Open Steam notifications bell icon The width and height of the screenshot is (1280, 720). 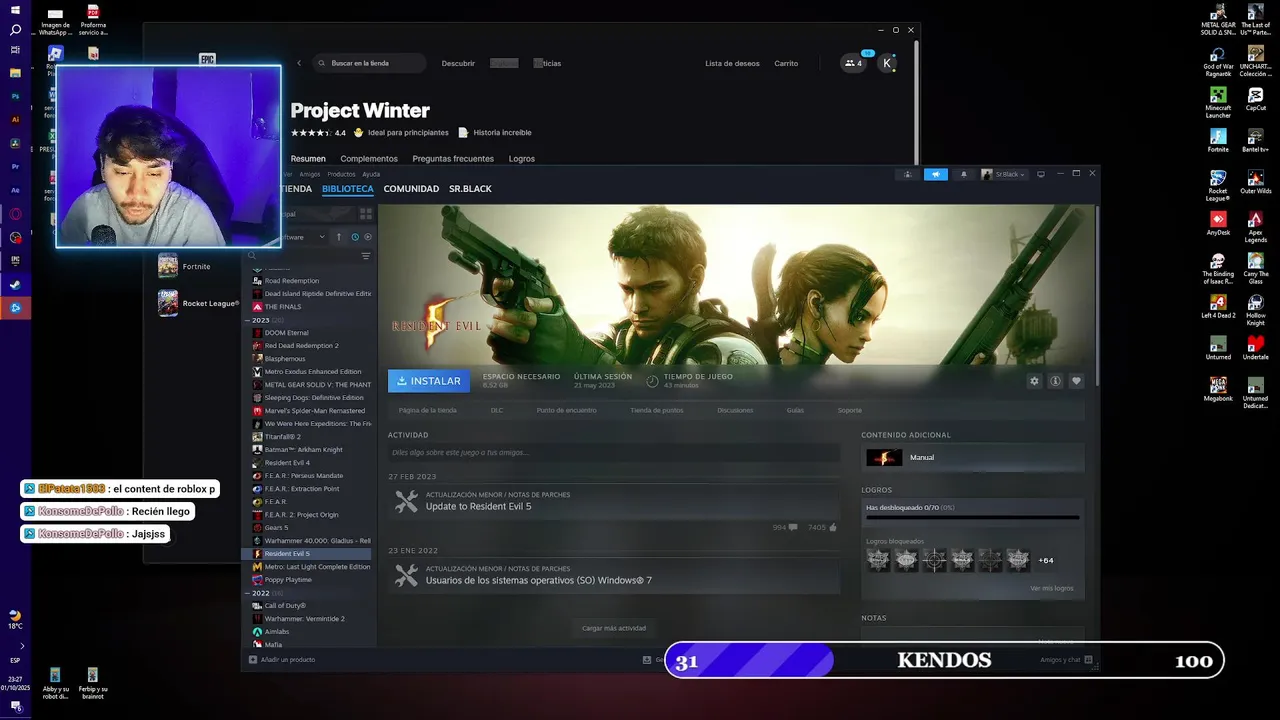click(x=964, y=174)
